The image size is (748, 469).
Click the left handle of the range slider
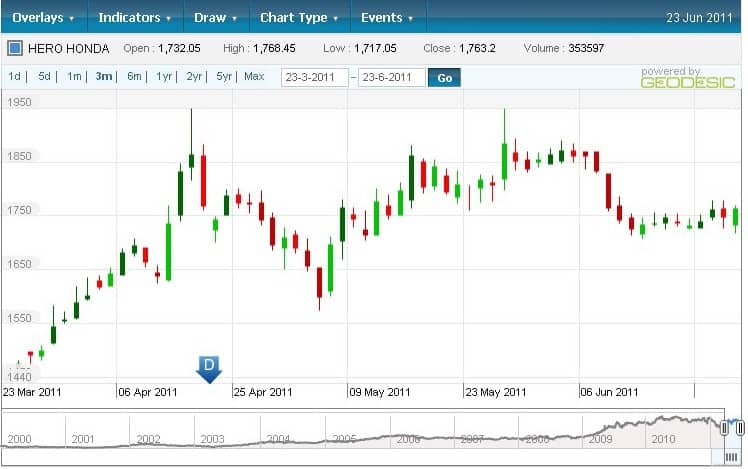[x=723, y=428]
